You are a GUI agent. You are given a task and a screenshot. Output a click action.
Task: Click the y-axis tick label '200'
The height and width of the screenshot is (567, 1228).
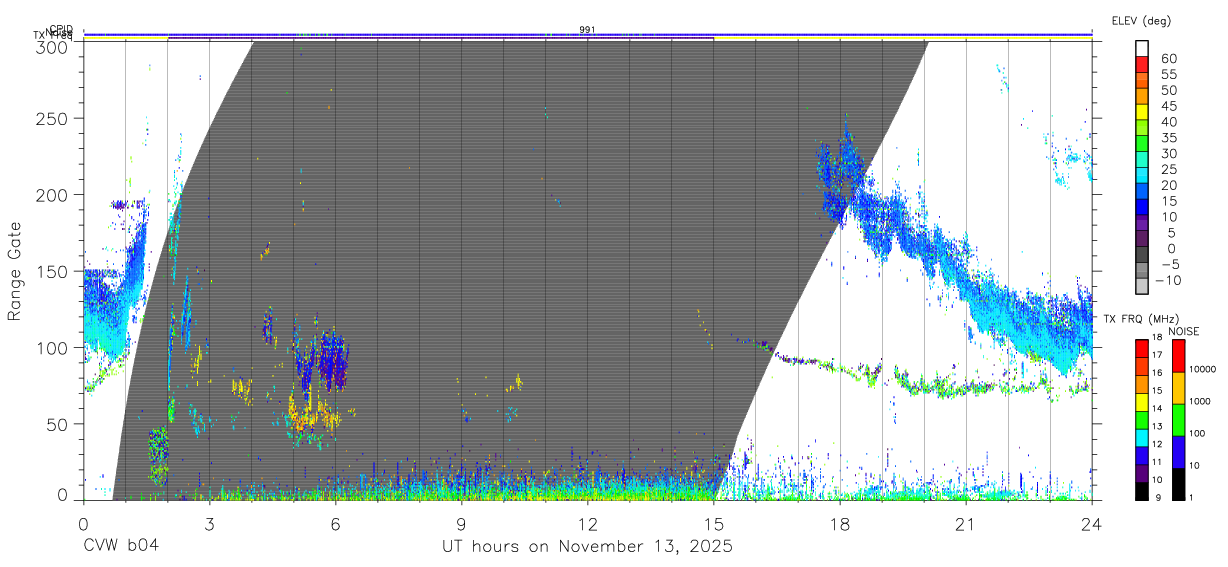52,195
